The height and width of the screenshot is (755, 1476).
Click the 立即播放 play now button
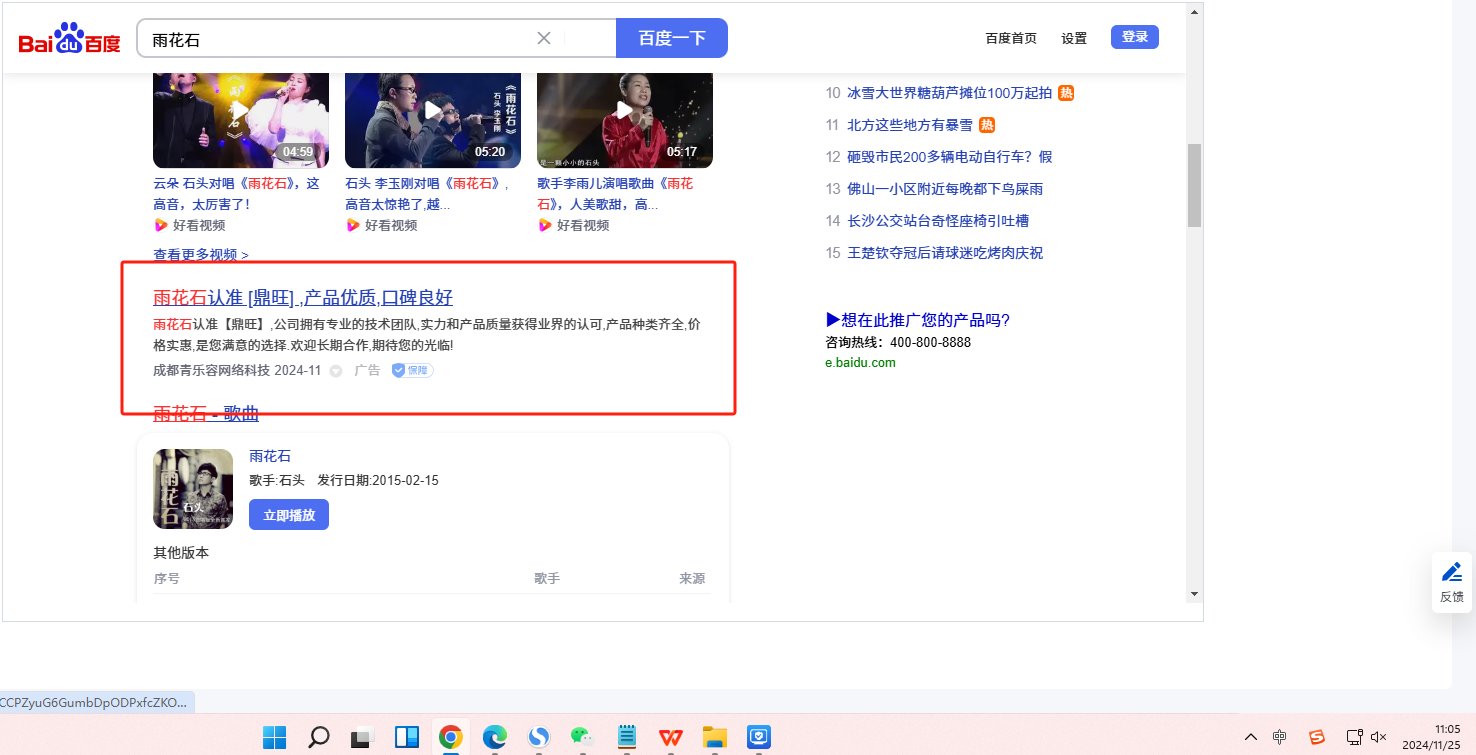coord(288,515)
